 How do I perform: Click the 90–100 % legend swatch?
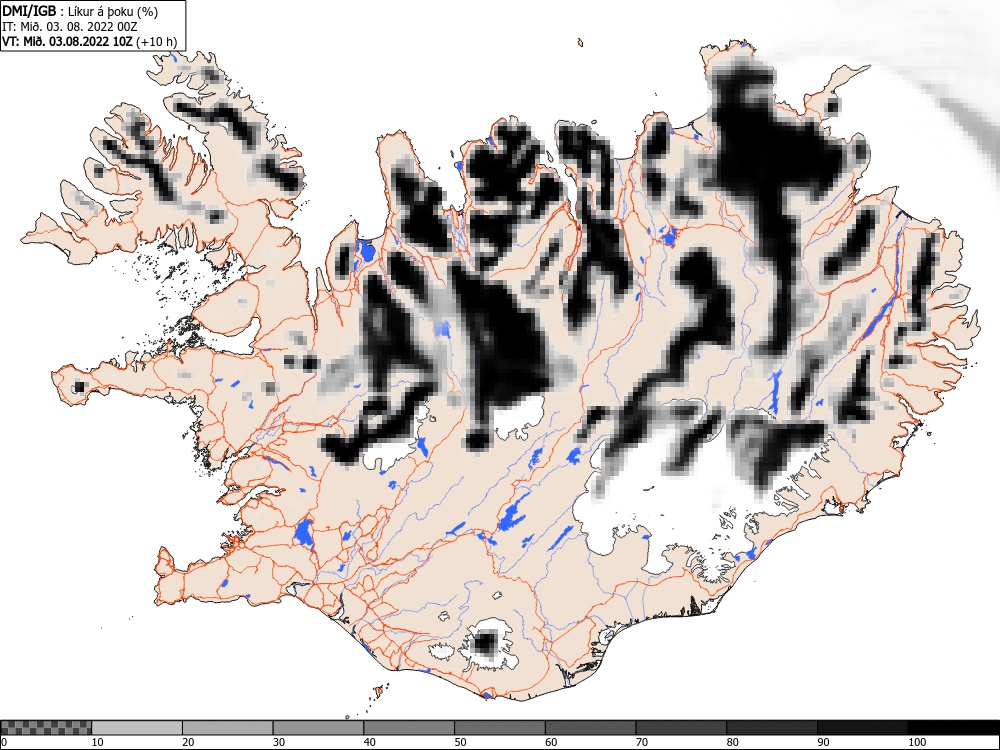coord(862,728)
